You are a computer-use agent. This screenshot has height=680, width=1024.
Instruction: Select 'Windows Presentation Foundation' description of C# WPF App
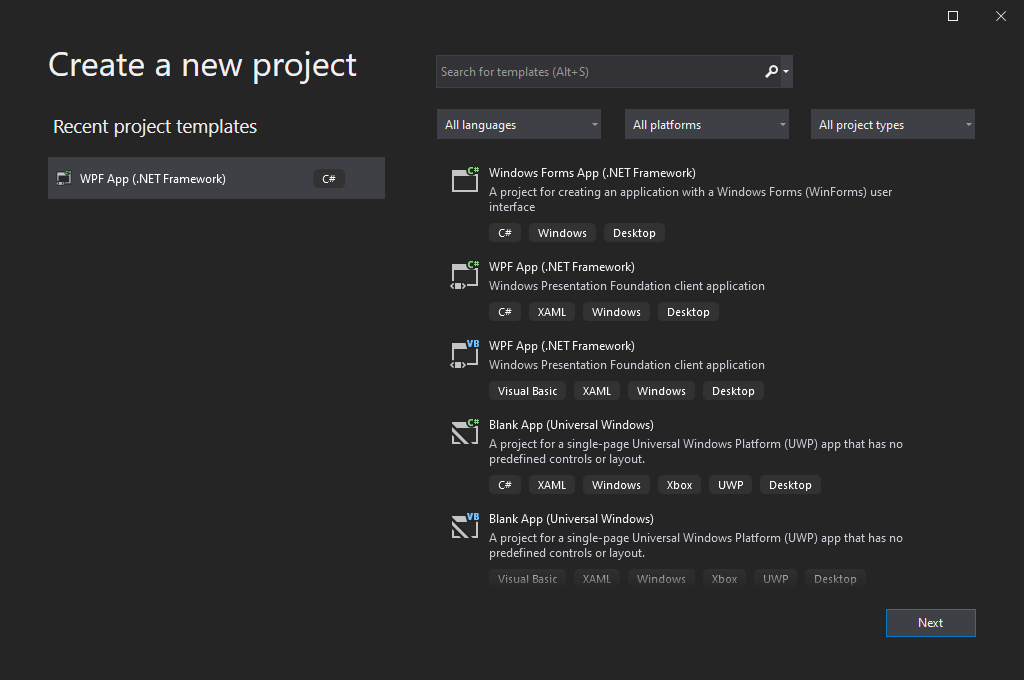(627, 285)
